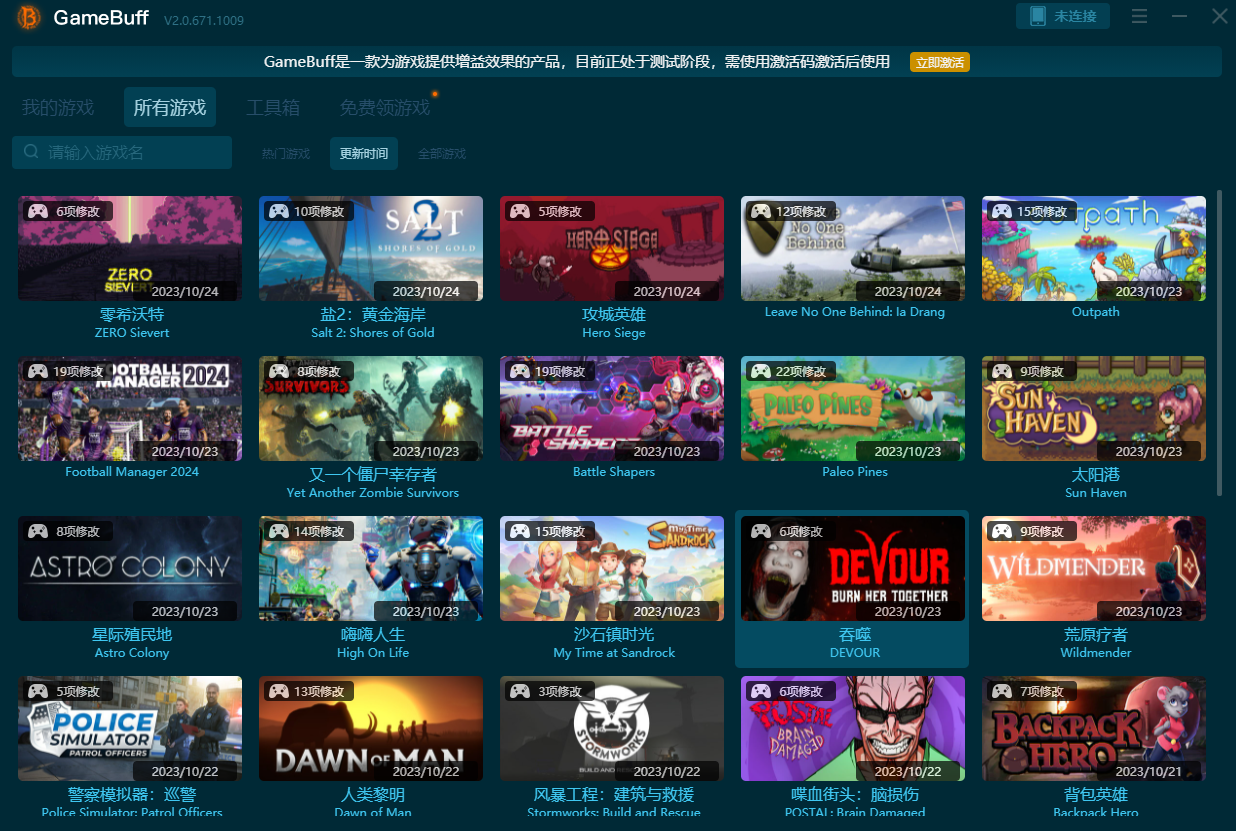Open the Sun Haven thumbnail
The image size is (1236, 831).
pos(1094,408)
